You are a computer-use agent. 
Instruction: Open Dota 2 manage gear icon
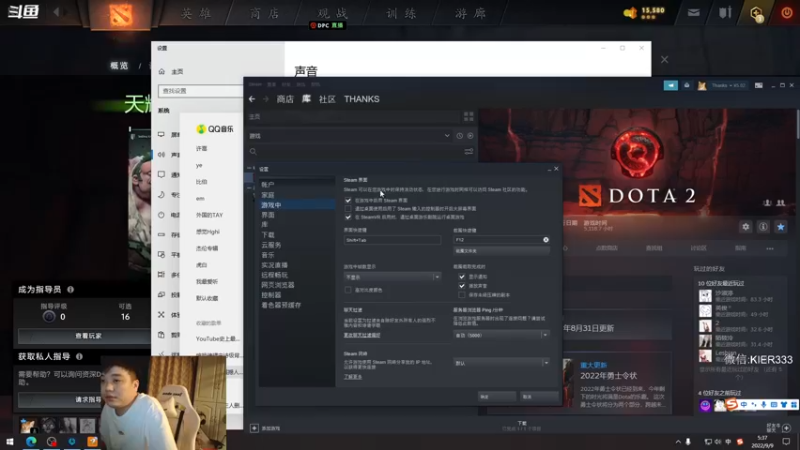pyautogui.click(x=745, y=227)
